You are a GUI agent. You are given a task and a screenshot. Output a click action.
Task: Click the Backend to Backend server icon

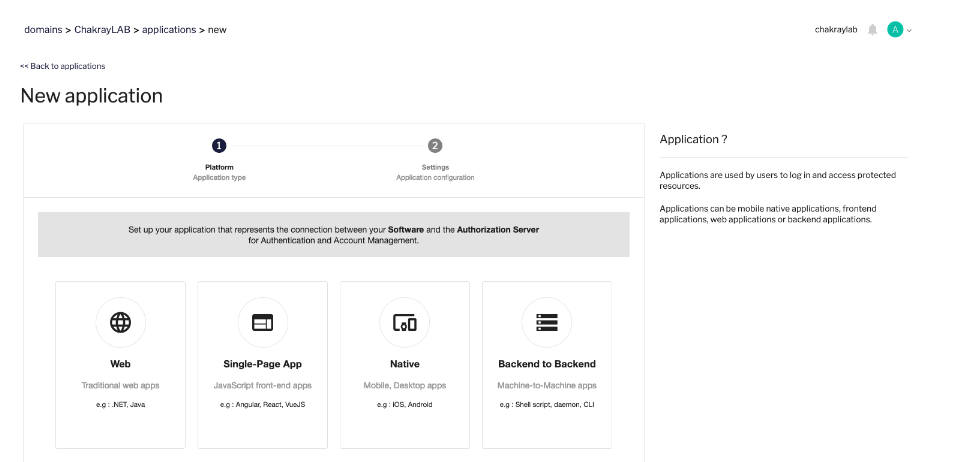pos(546,322)
